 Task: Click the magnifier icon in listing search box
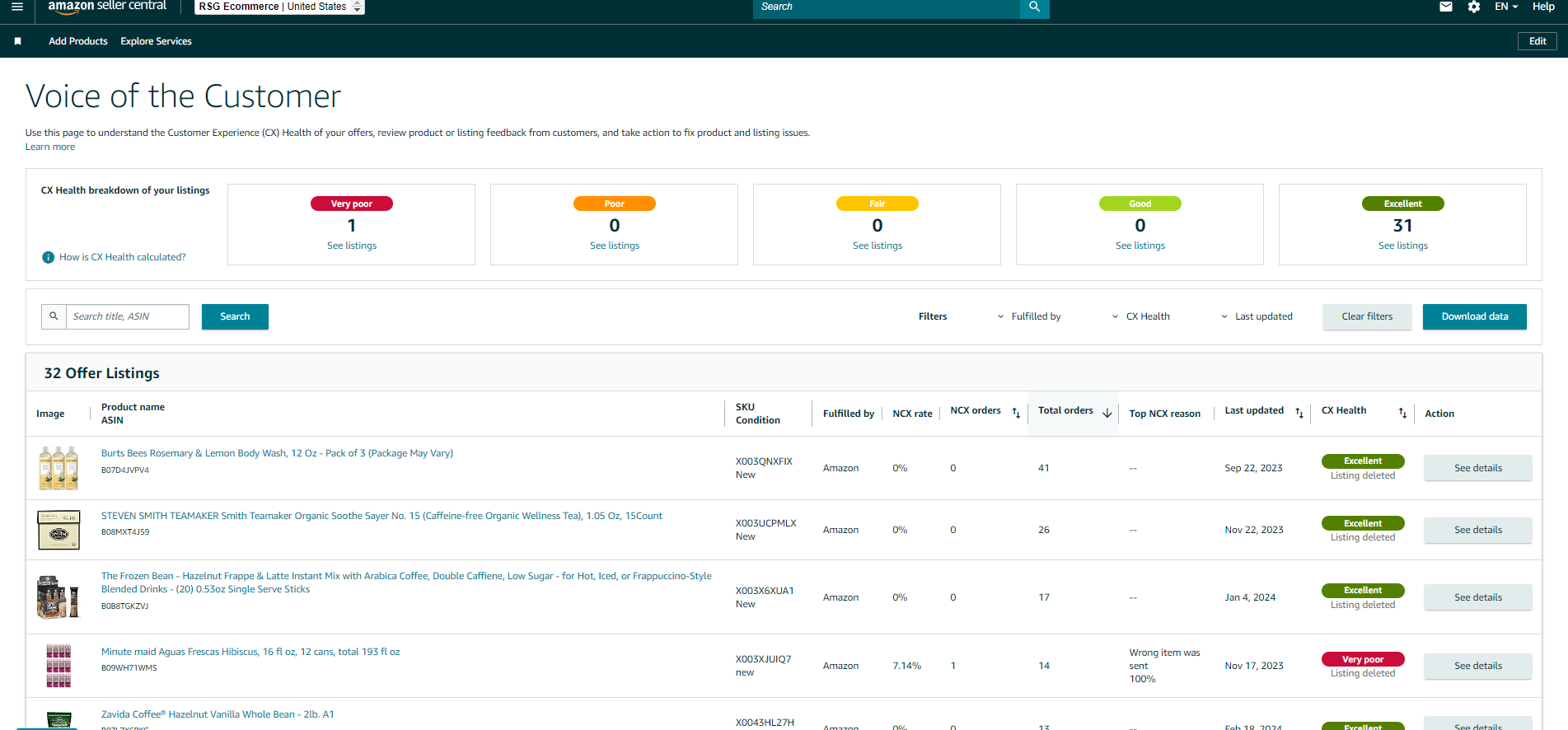click(x=54, y=316)
